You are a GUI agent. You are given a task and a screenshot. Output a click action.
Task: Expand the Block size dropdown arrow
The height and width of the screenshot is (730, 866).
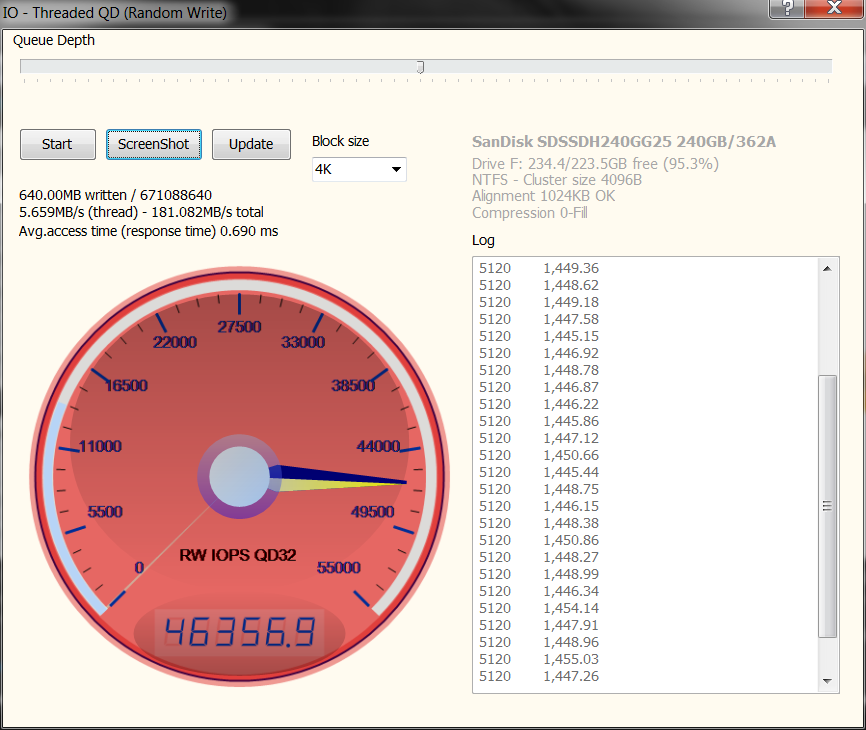coord(397,170)
